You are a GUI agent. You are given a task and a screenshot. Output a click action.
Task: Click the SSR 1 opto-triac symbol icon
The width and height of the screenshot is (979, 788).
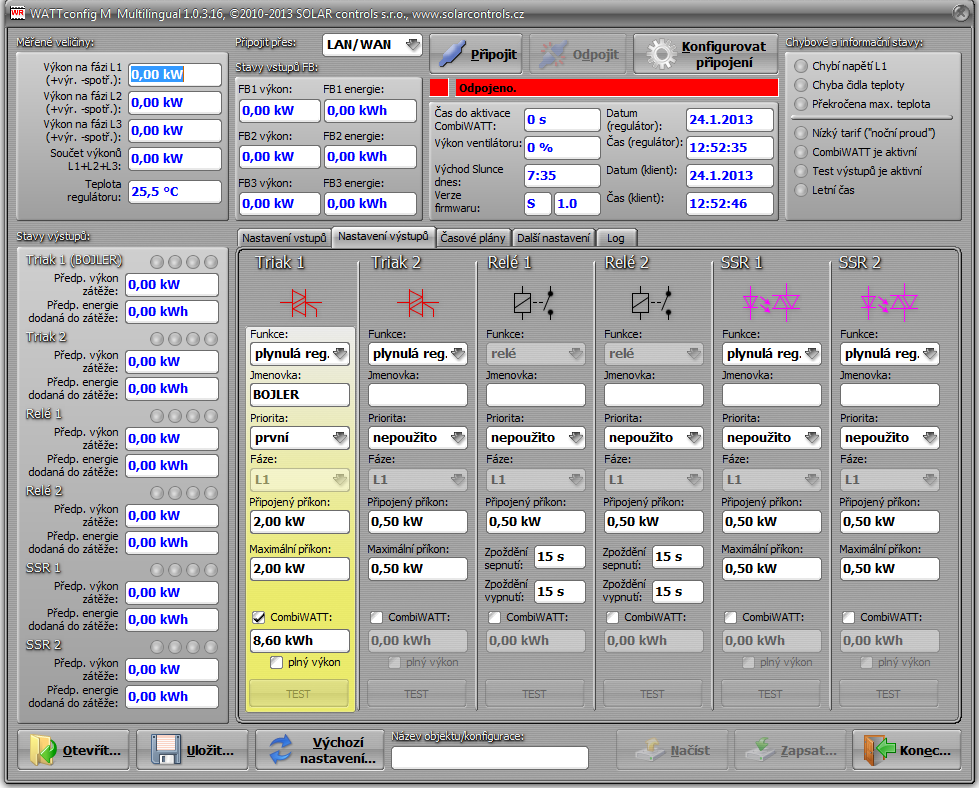pos(771,303)
